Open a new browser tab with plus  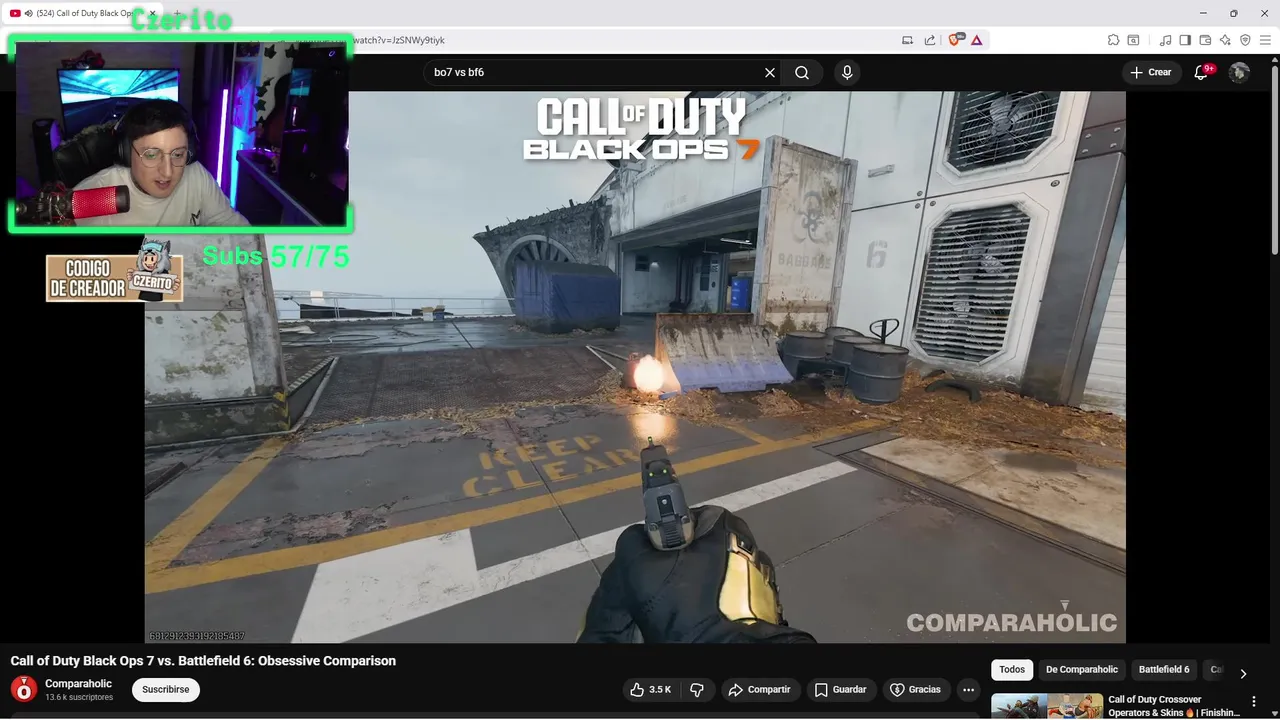pyautogui.click(x=178, y=13)
